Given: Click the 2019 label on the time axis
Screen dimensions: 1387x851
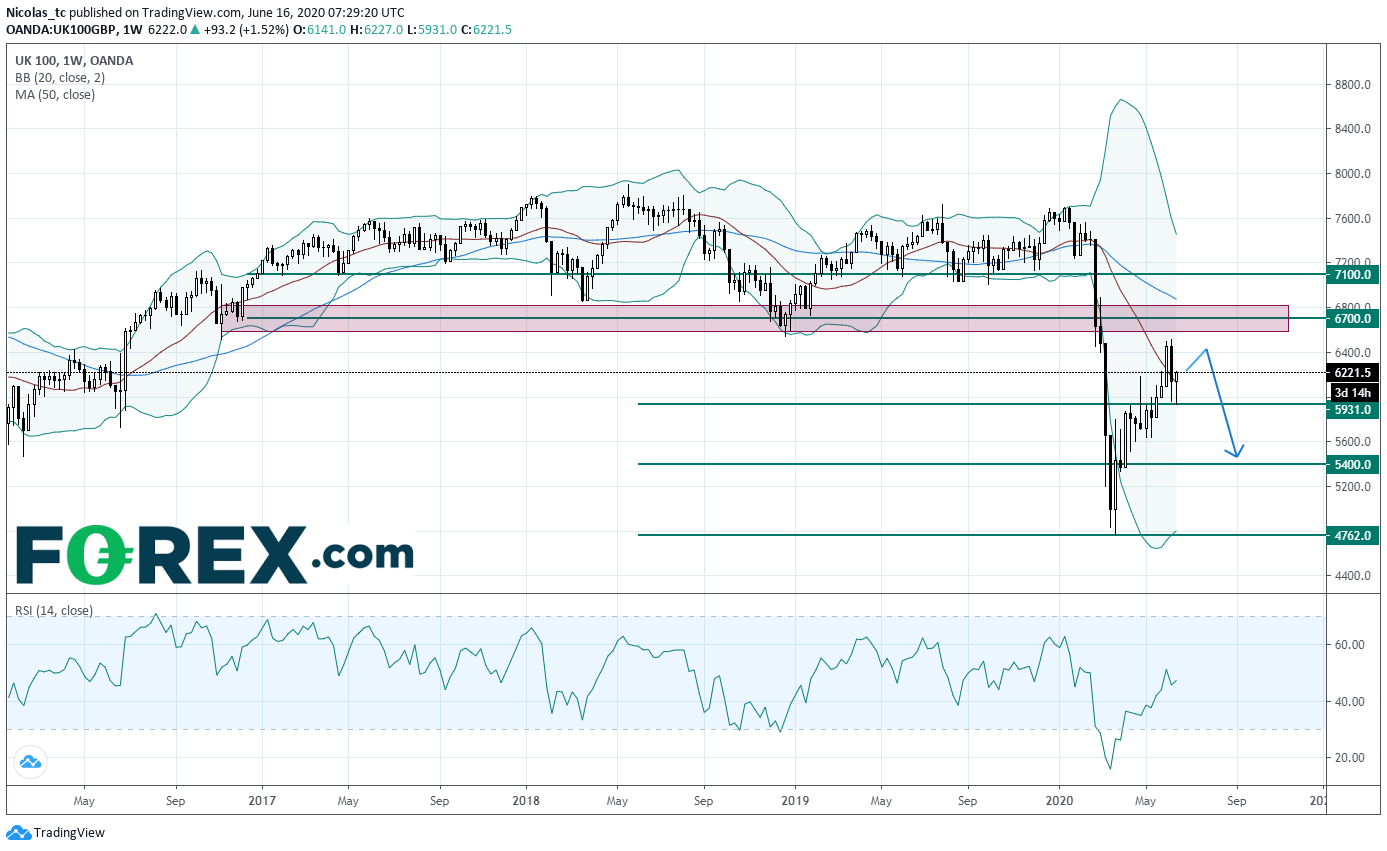Looking at the screenshot, I should coord(794,801).
